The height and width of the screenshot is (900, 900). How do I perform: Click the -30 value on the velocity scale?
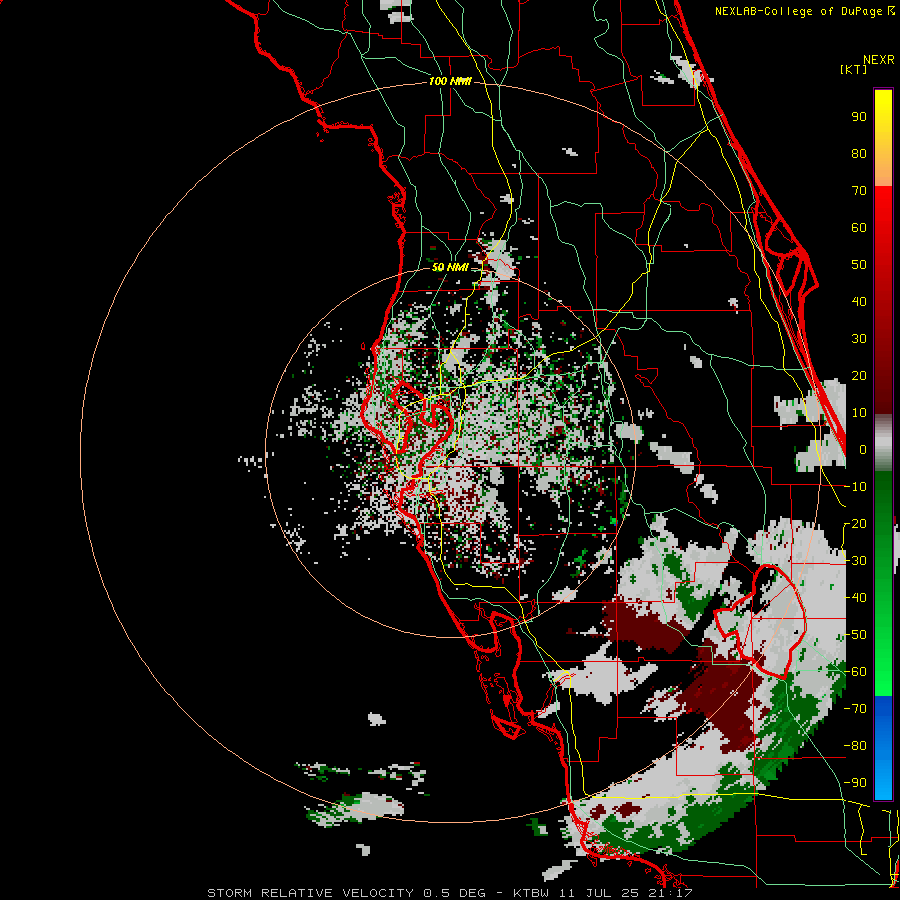click(855, 561)
